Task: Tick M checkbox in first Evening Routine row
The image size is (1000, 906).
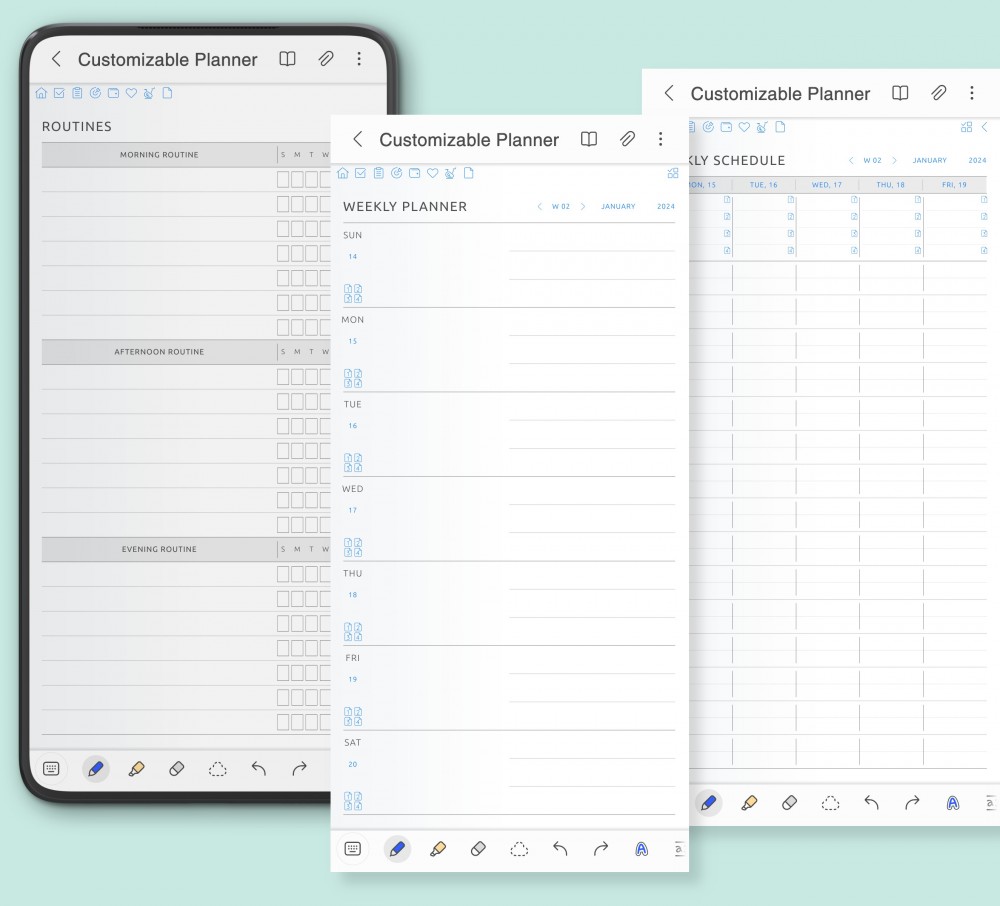Action: pos(297,574)
